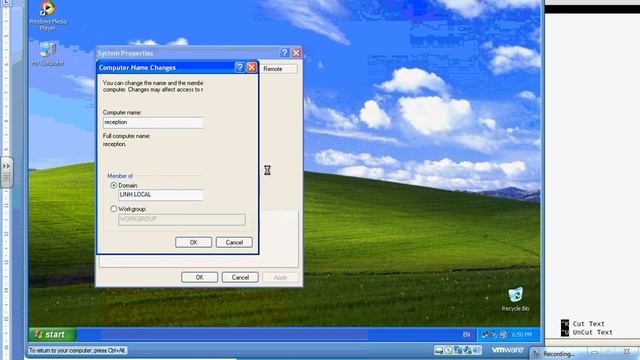Click the disabled WORKGROUP text field
The width and height of the screenshot is (640, 360).
(x=182, y=219)
